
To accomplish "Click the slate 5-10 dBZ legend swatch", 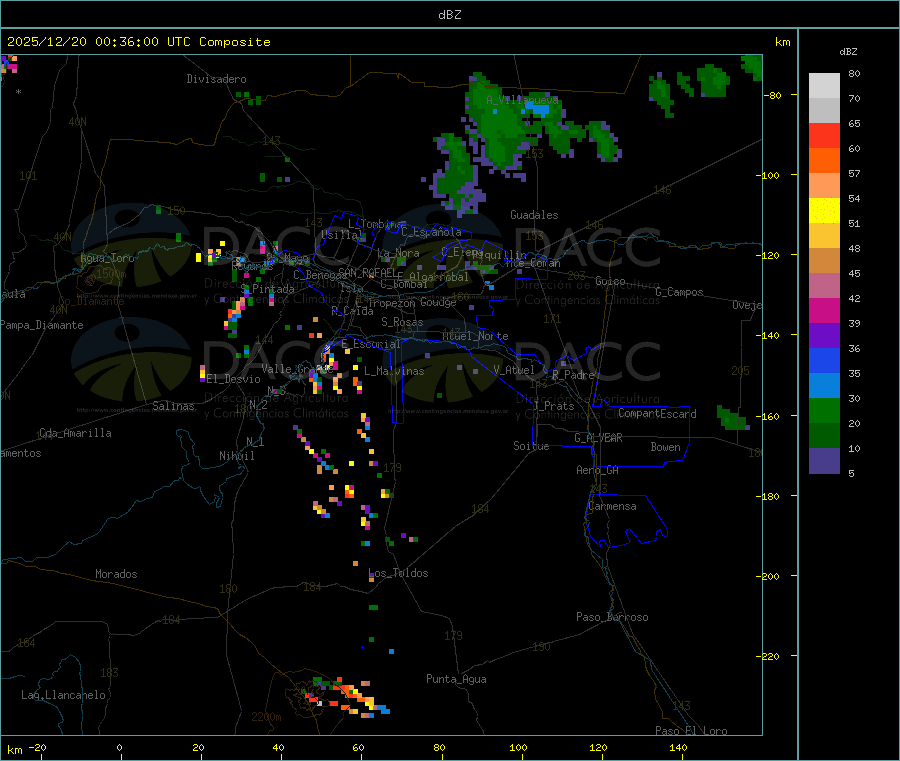I will coord(824,461).
